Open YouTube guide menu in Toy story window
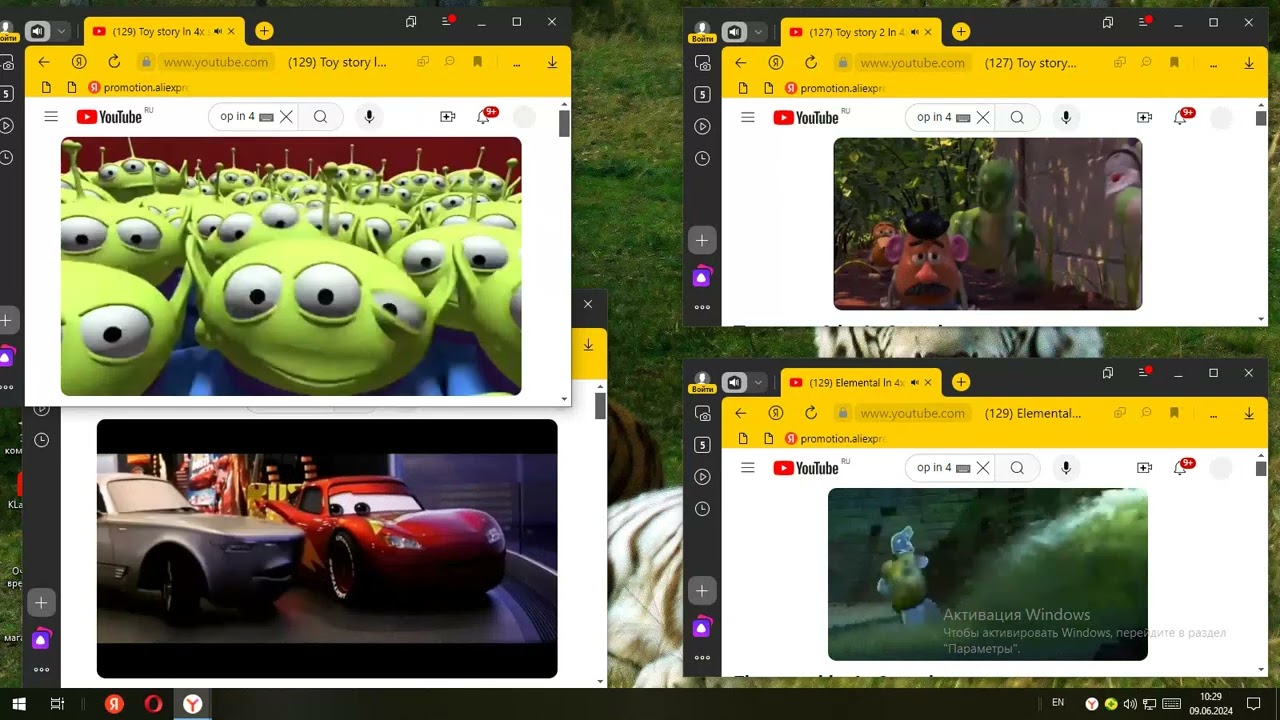 pos(51,117)
